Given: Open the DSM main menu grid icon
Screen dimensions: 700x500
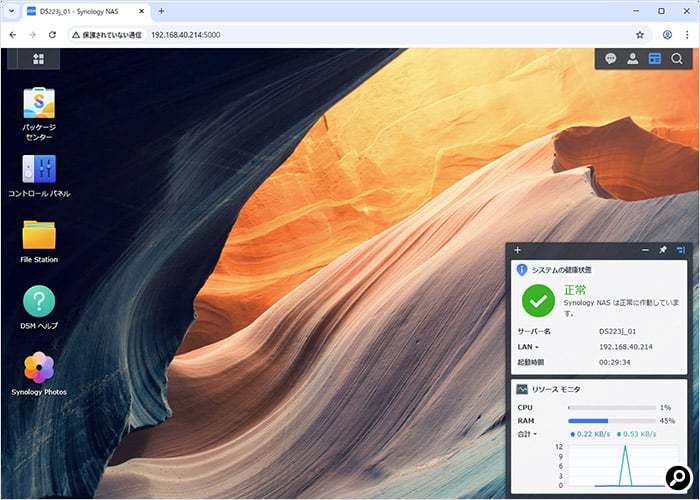Looking at the screenshot, I should [x=38, y=59].
